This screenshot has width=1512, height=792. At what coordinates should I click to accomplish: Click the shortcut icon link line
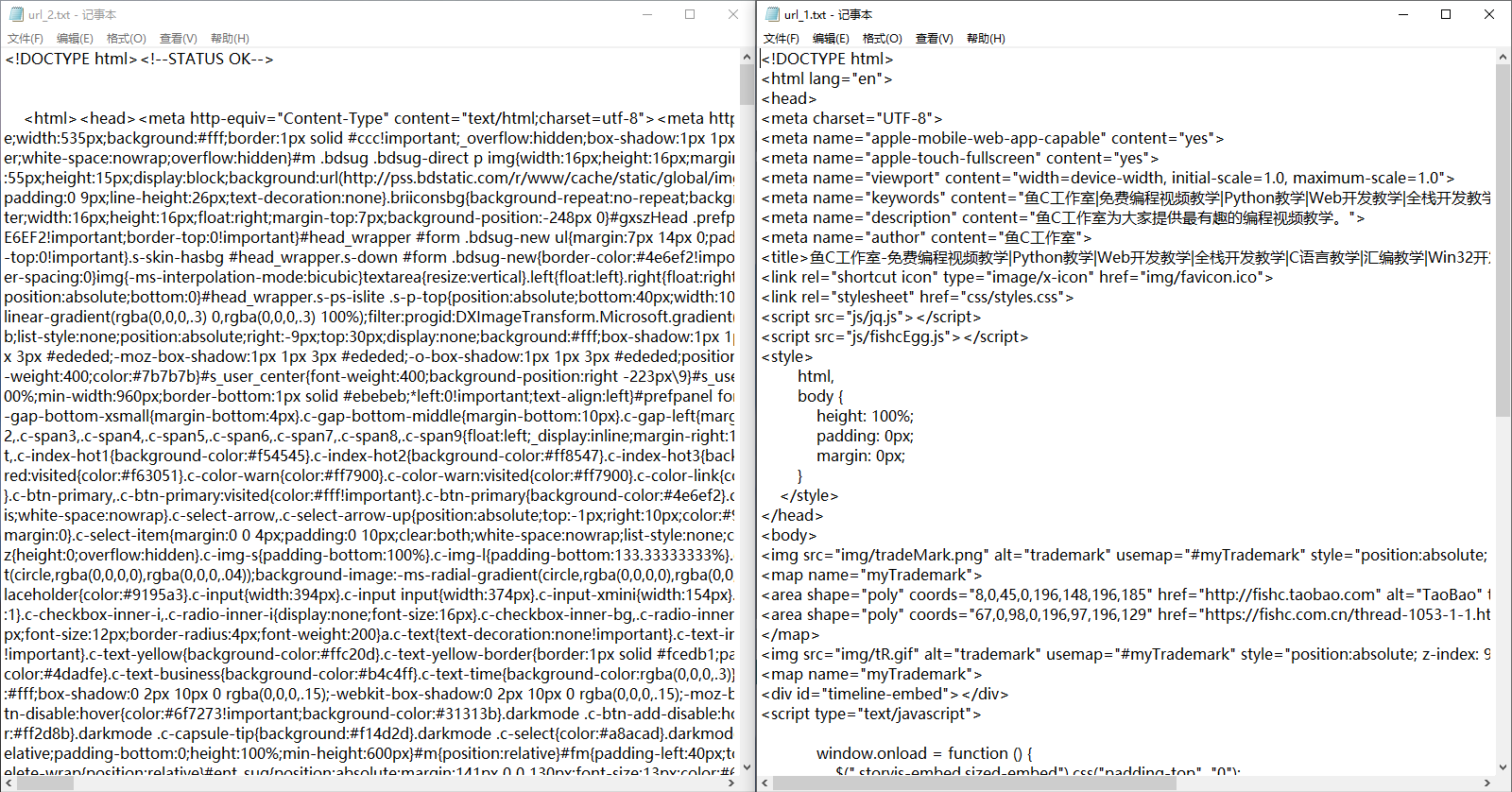pos(1017,277)
